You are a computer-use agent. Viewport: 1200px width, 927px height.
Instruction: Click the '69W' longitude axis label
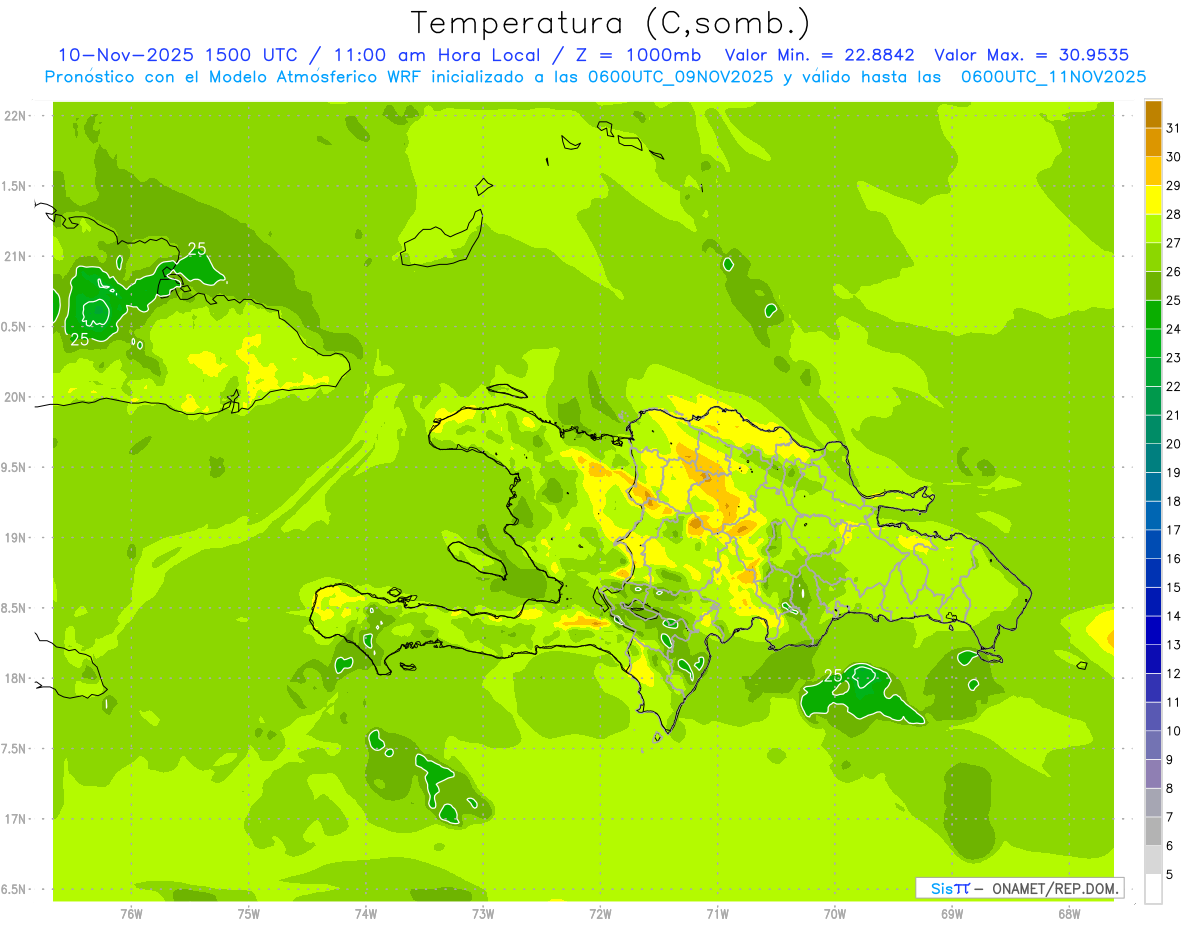(952, 913)
